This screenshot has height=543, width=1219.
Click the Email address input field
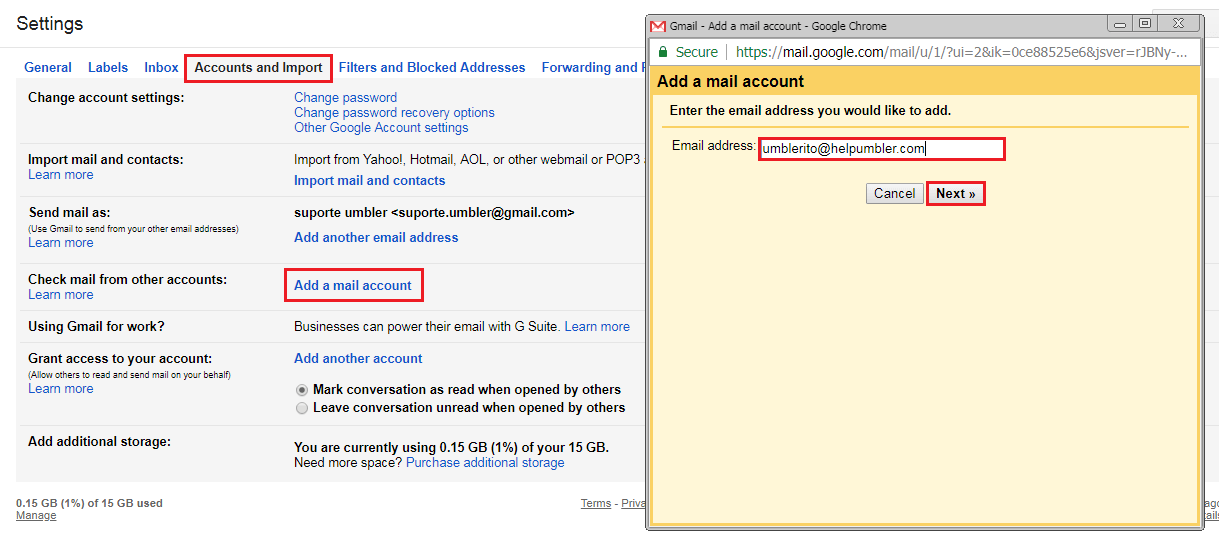pyautogui.click(x=881, y=149)
